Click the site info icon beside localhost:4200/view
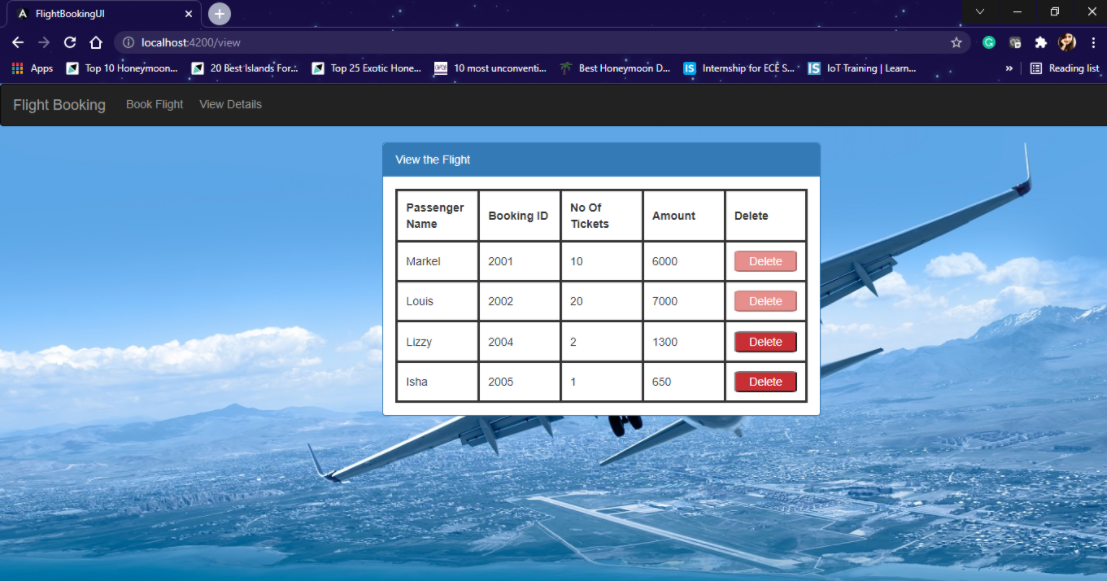The width and height of the screenshot is (1107, 581). 127,43
